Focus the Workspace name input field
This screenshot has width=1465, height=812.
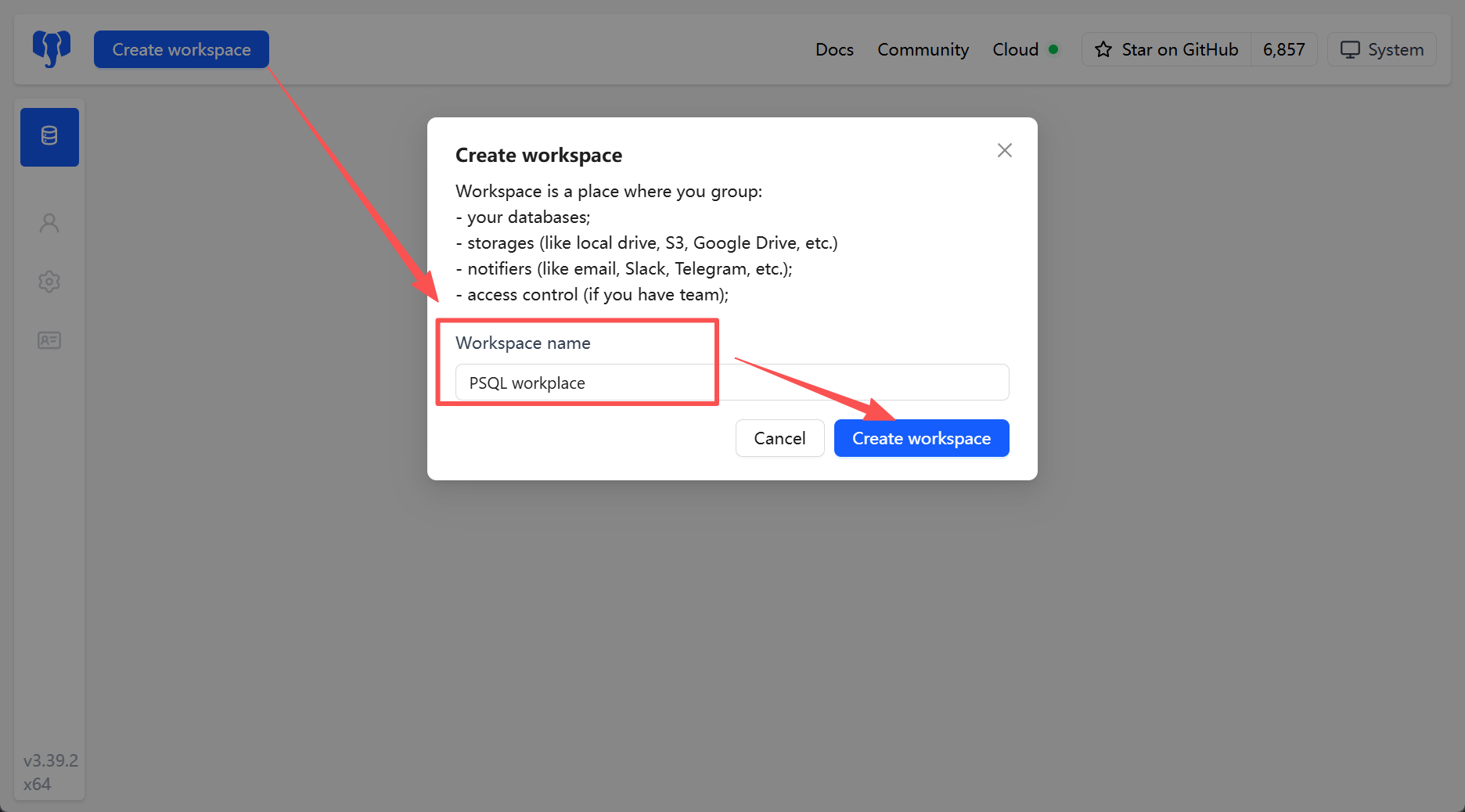pyautogui.click(x=732, y=383)
